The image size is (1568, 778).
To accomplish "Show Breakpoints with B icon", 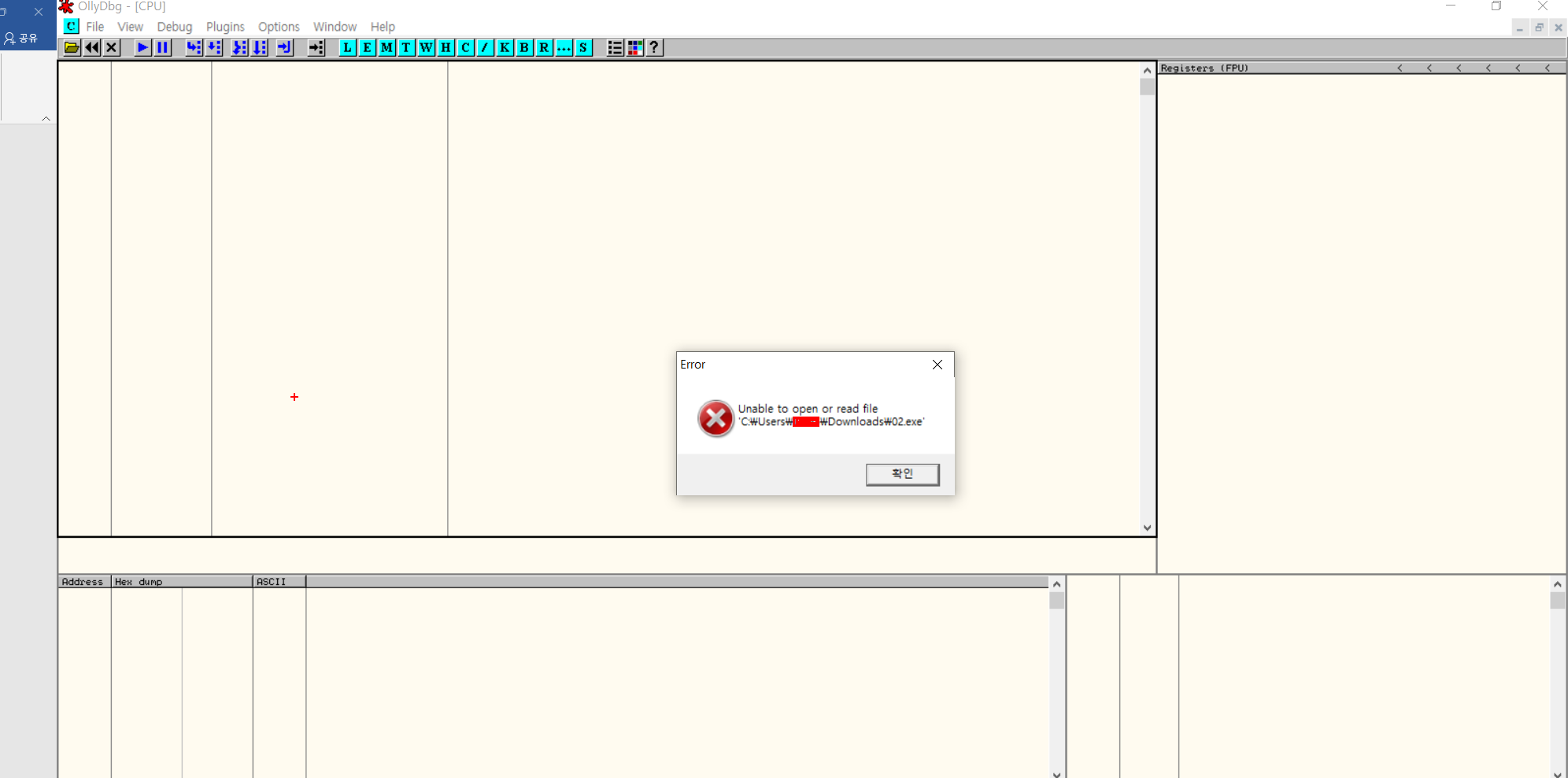I will click(524, 48).
